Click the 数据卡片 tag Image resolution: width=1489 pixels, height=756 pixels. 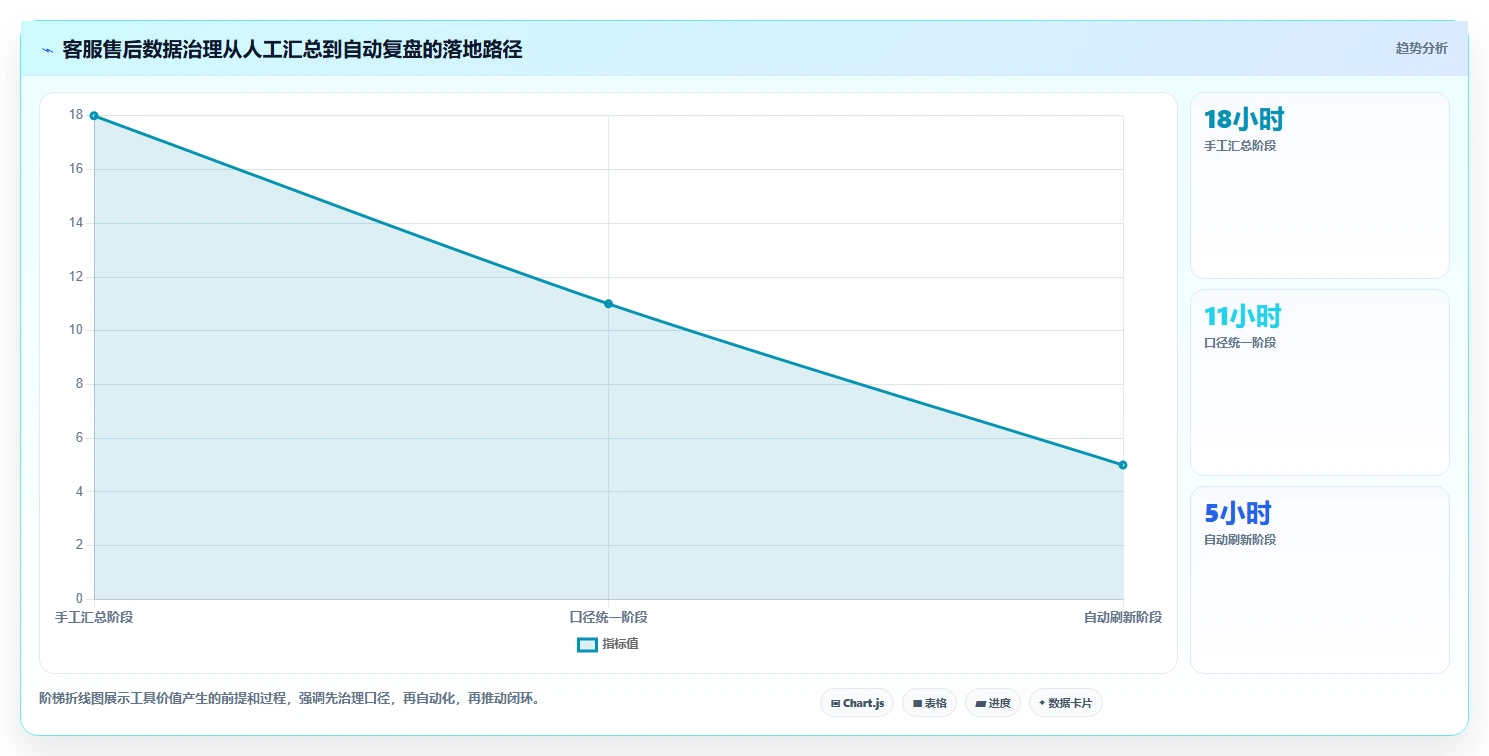click(1065, 703)
